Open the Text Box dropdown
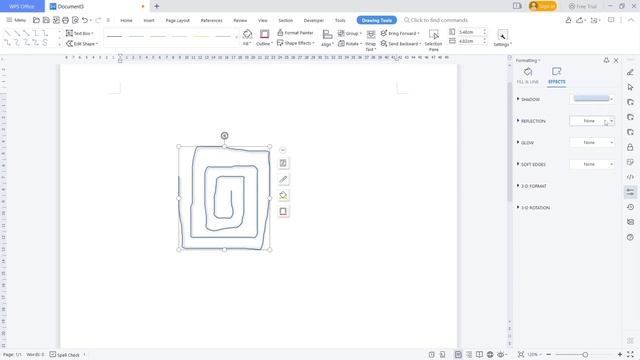The width and height of the screenshot is (640, 360). coord(80,33)
